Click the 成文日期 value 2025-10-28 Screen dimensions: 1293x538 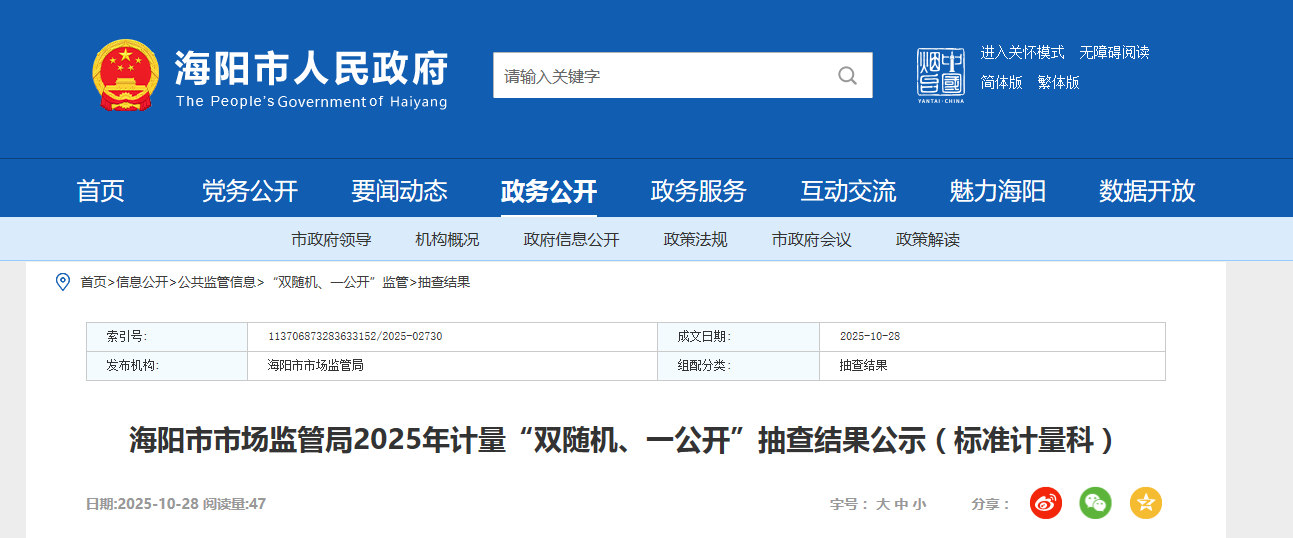(x=869, y=337)
